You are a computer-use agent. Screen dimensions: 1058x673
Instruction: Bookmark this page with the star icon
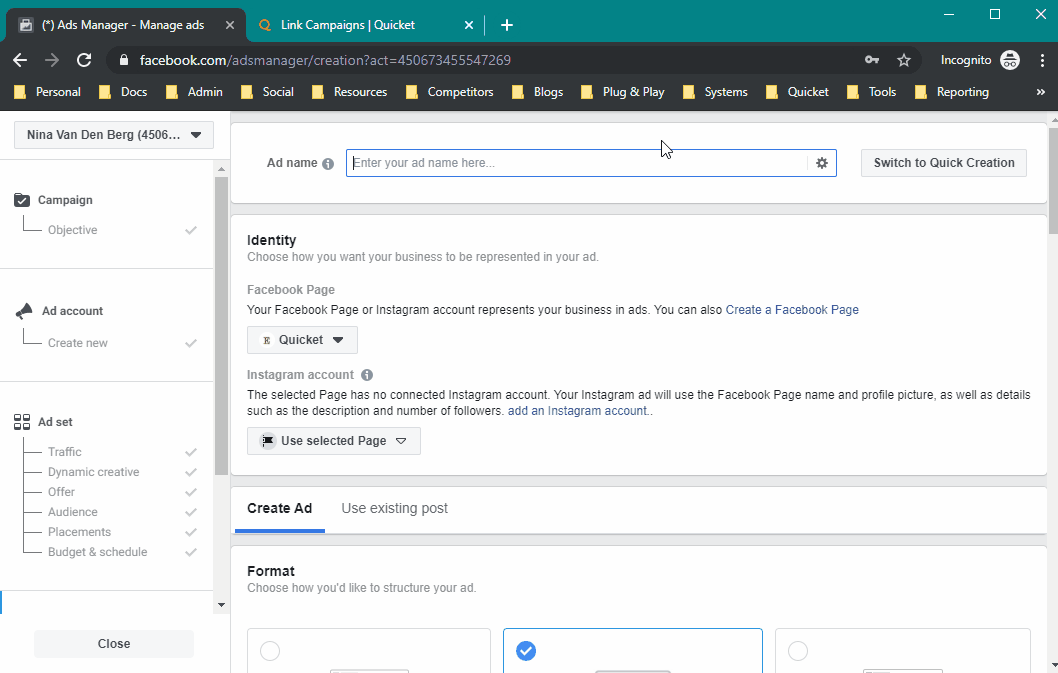[904, 60]
